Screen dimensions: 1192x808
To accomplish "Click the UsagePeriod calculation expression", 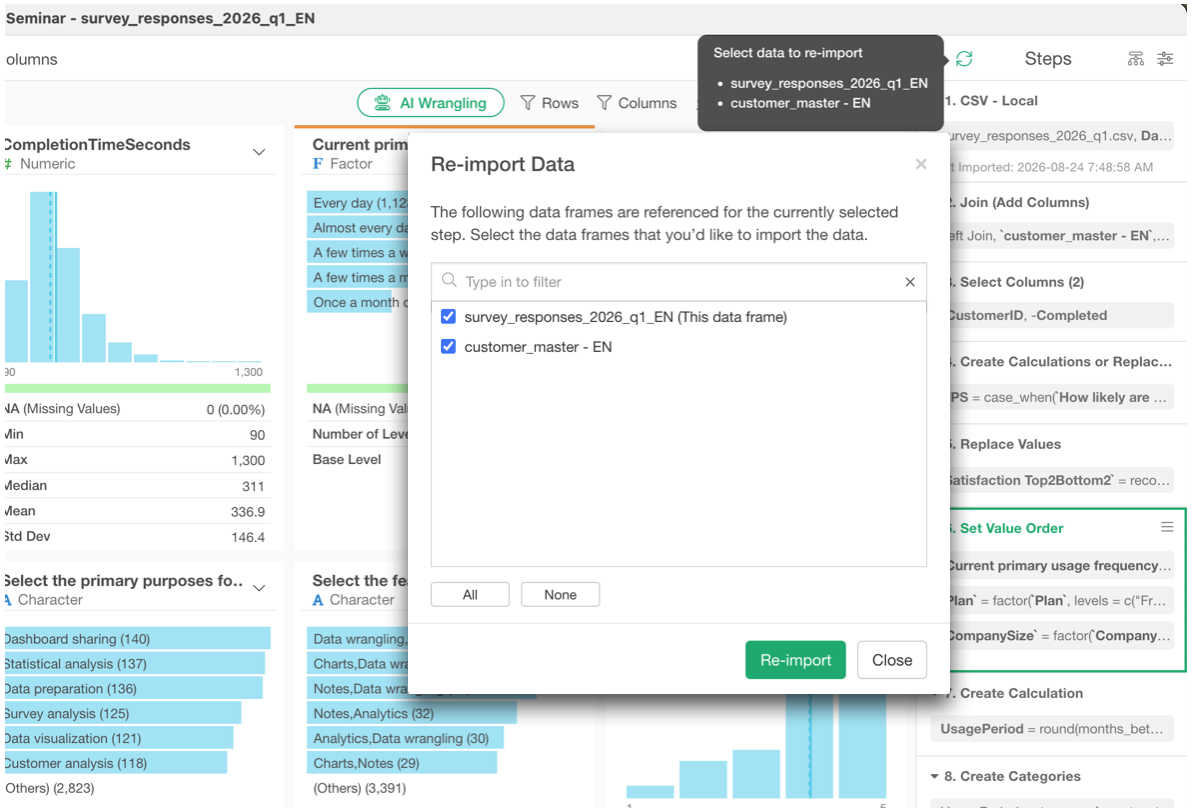I will click(1052, 729).
